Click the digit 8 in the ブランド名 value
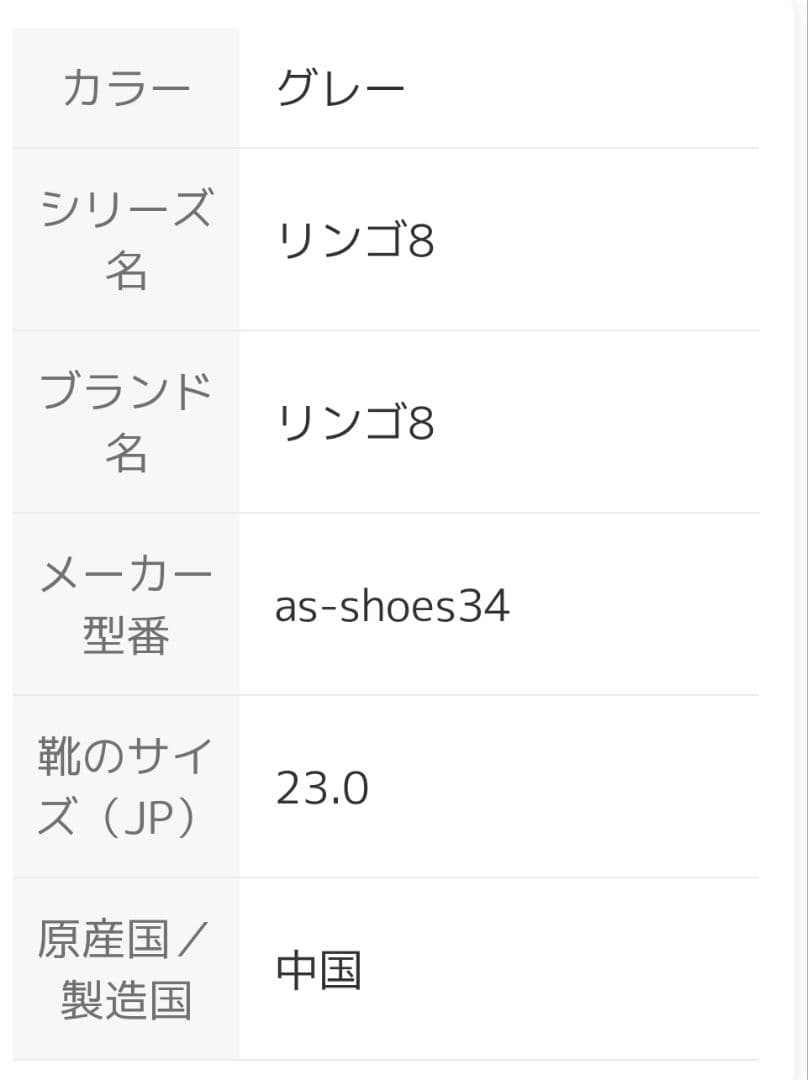808x1080 pixels. click(x=422, y=424)
